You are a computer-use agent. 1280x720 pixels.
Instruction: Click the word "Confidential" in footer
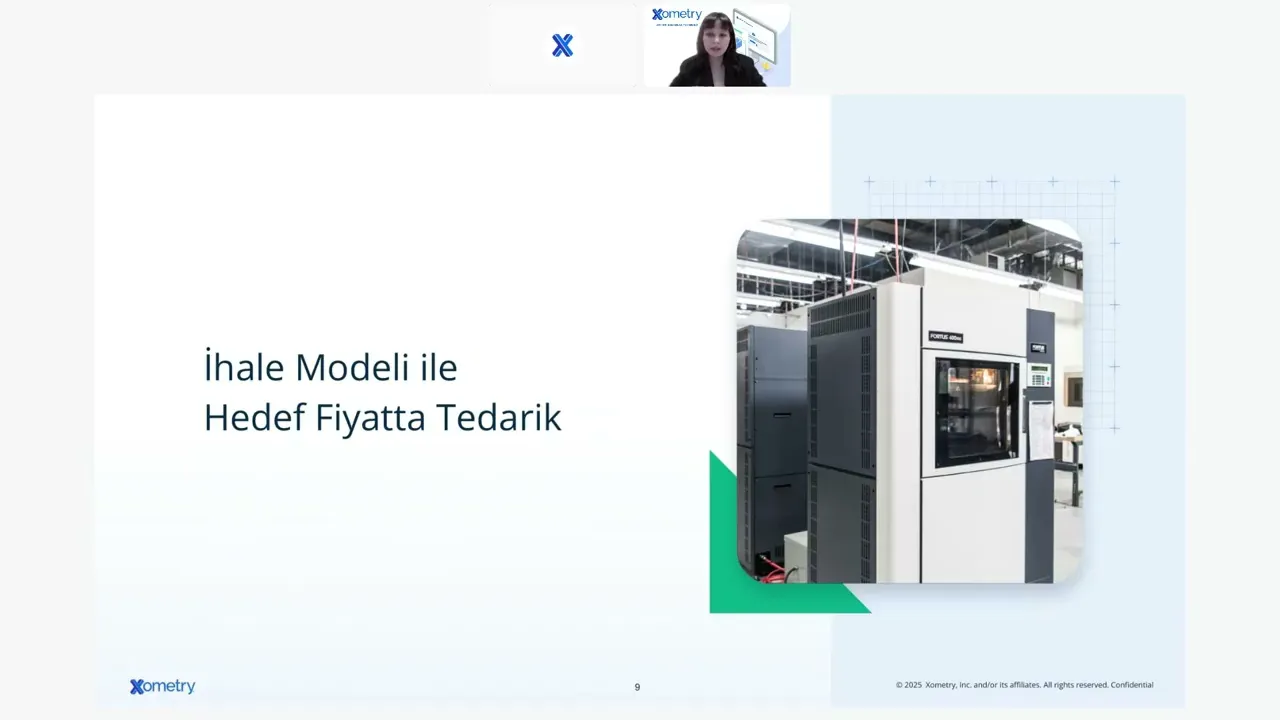tap(1131, 685)
